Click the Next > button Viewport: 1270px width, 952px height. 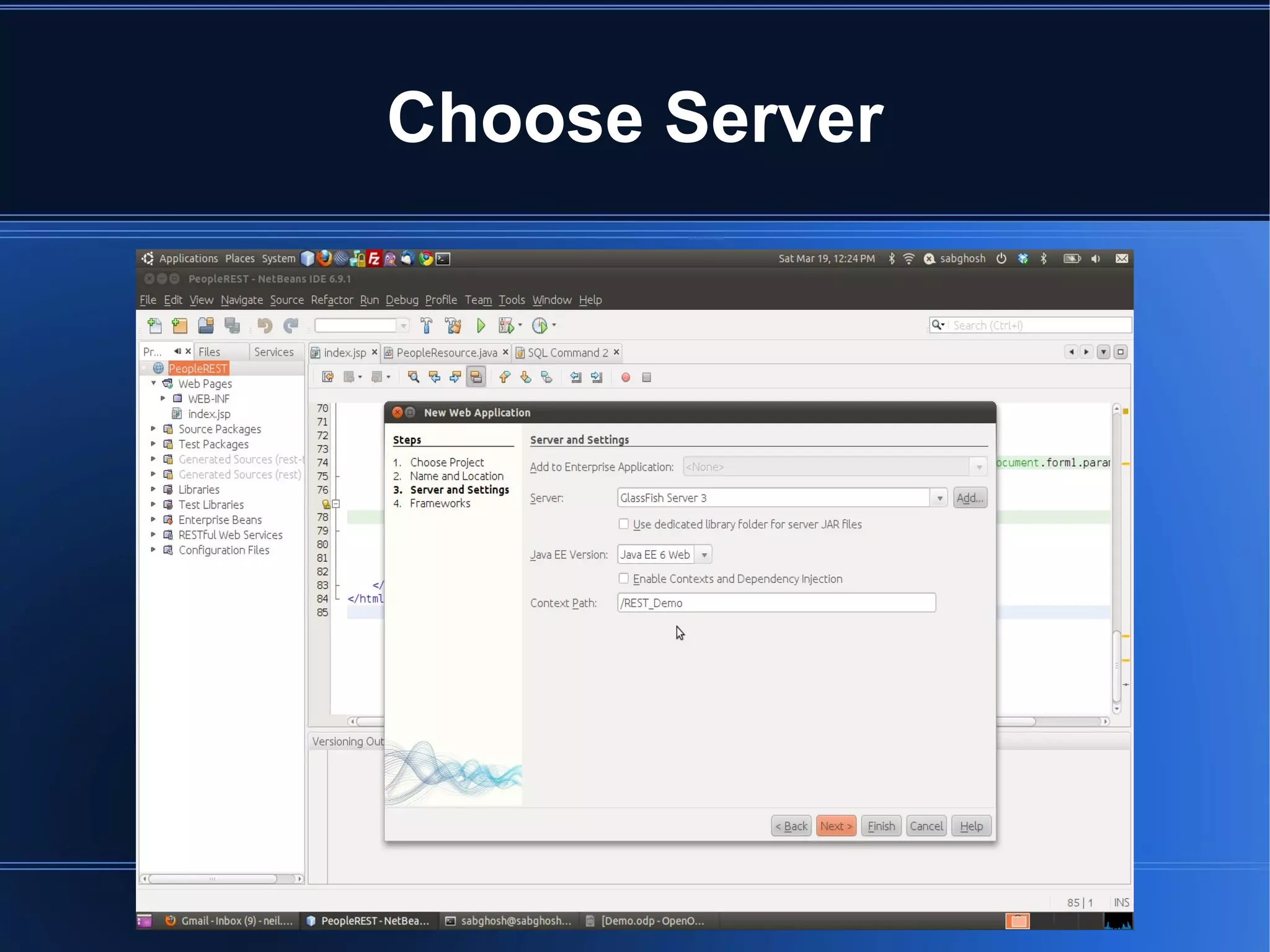pyautogui.click(x=836, y=825)
